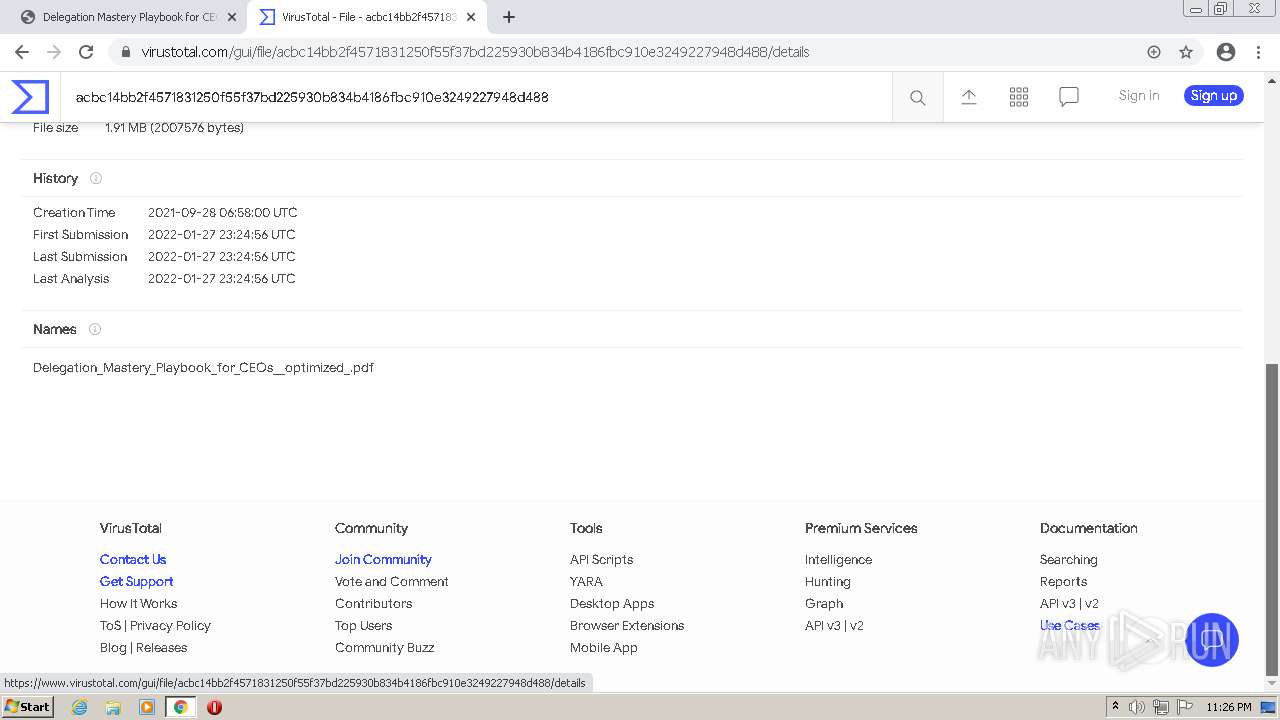Open Mobile App link
The image size is (1280, 720).
coord(604,648)
